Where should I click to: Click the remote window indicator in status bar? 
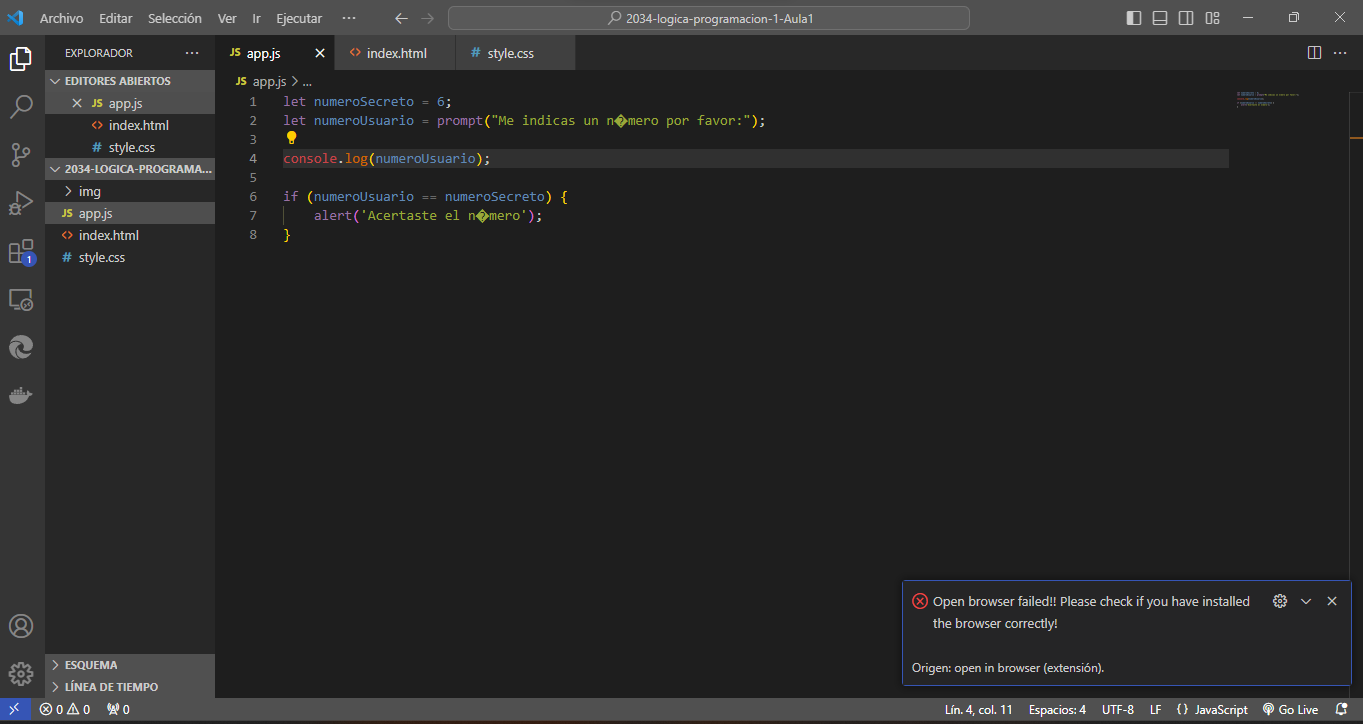point(14,710)
